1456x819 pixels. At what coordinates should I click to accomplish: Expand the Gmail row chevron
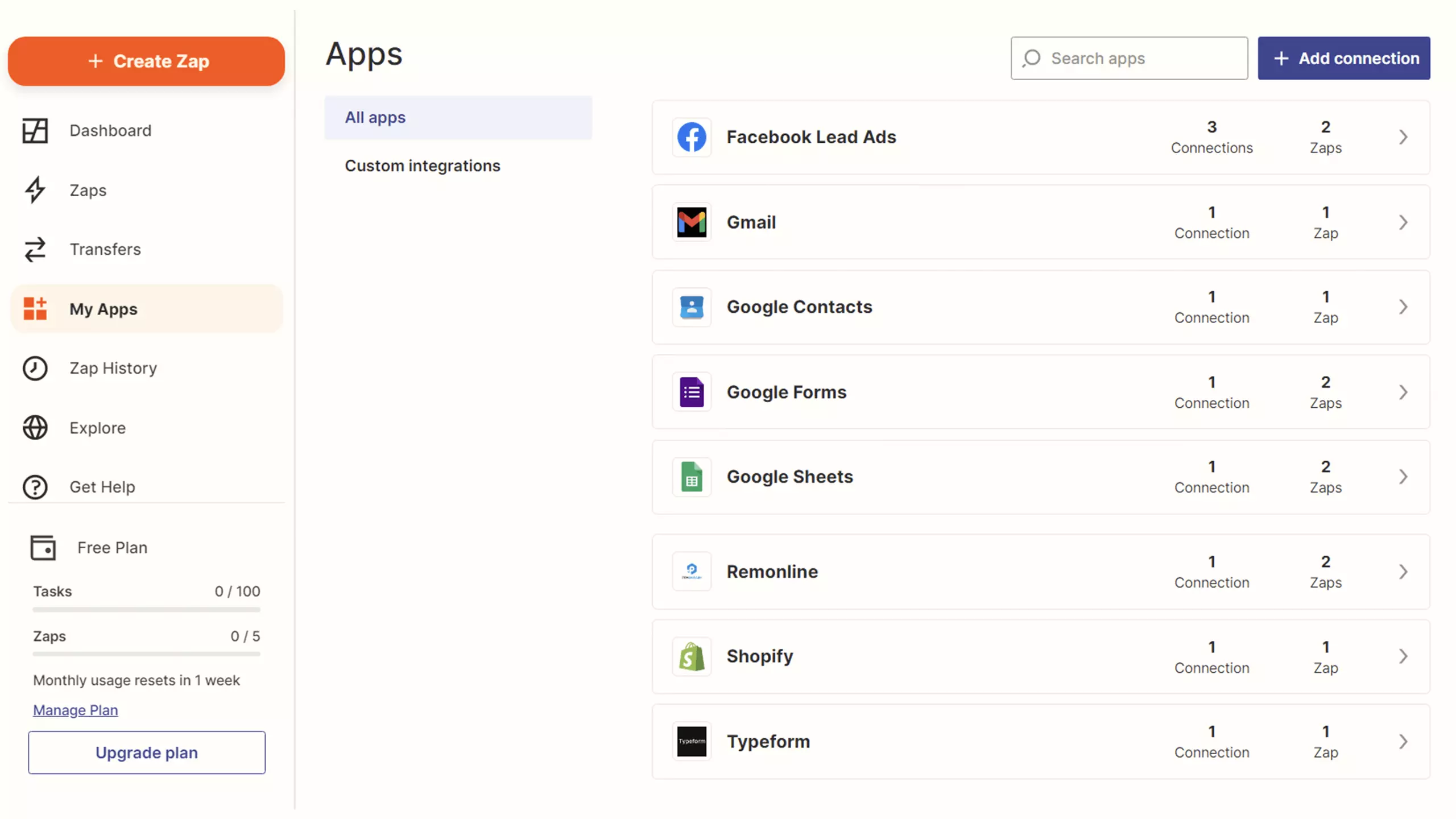click(1403, 222)
